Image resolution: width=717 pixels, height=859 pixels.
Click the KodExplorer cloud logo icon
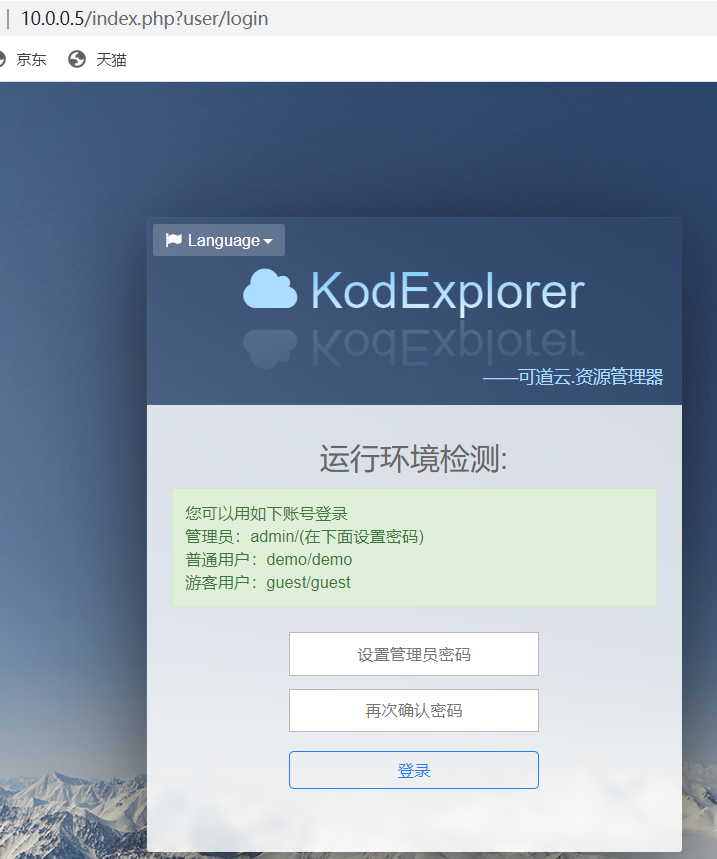point(270,289)
